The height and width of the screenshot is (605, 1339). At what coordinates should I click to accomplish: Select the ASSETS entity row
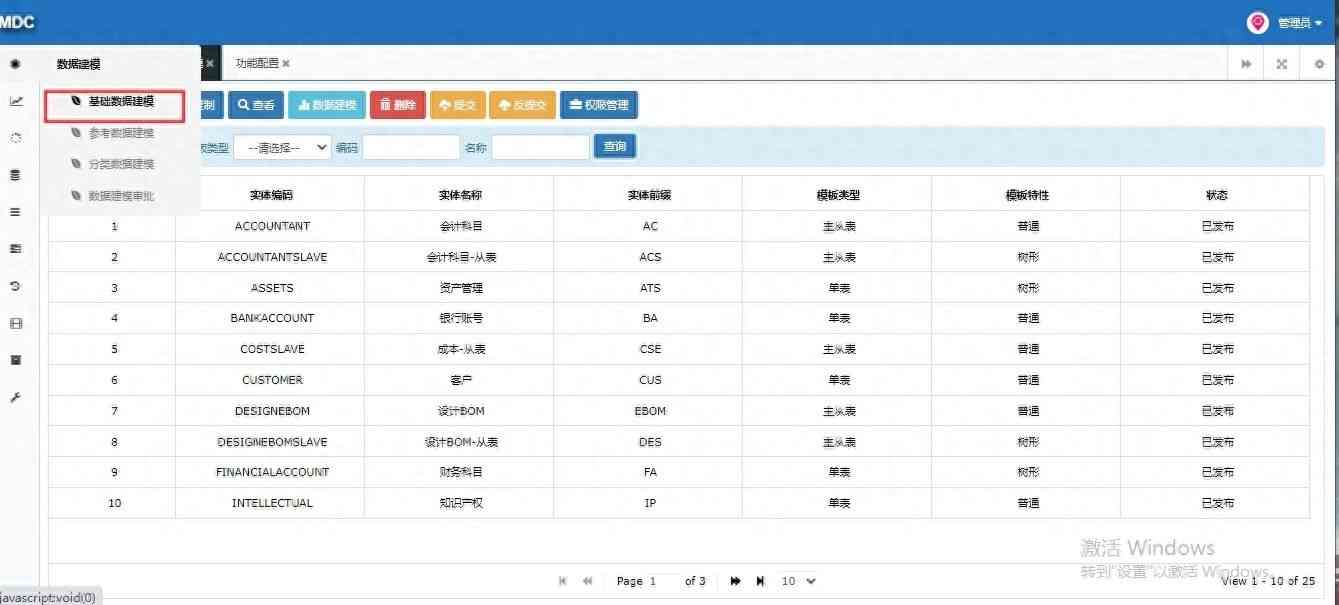(679, 288)
